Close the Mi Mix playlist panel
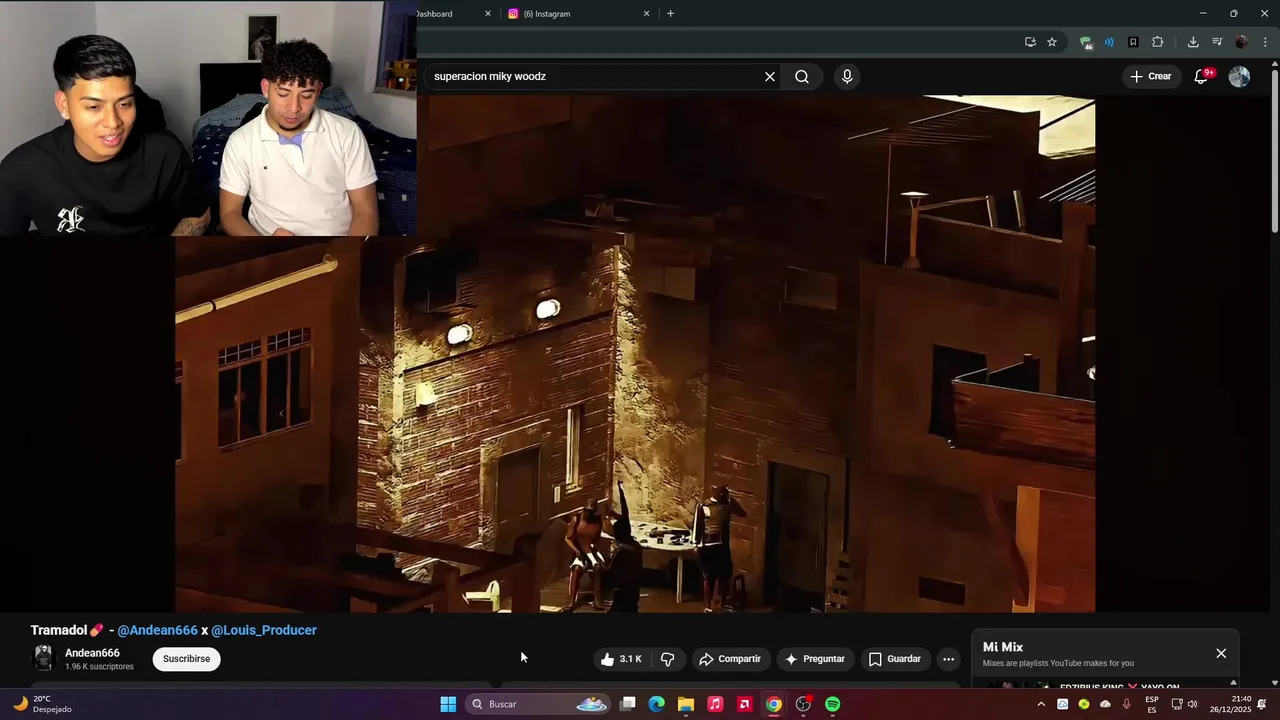 pyautogui.click(x=1221, y=653)
